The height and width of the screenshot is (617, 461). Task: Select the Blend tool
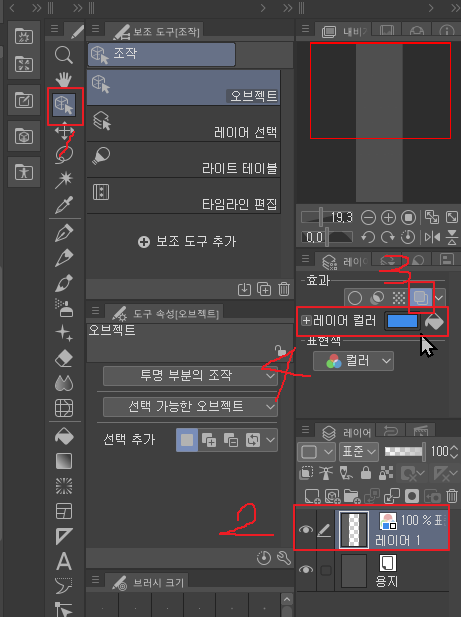point(64,383)
